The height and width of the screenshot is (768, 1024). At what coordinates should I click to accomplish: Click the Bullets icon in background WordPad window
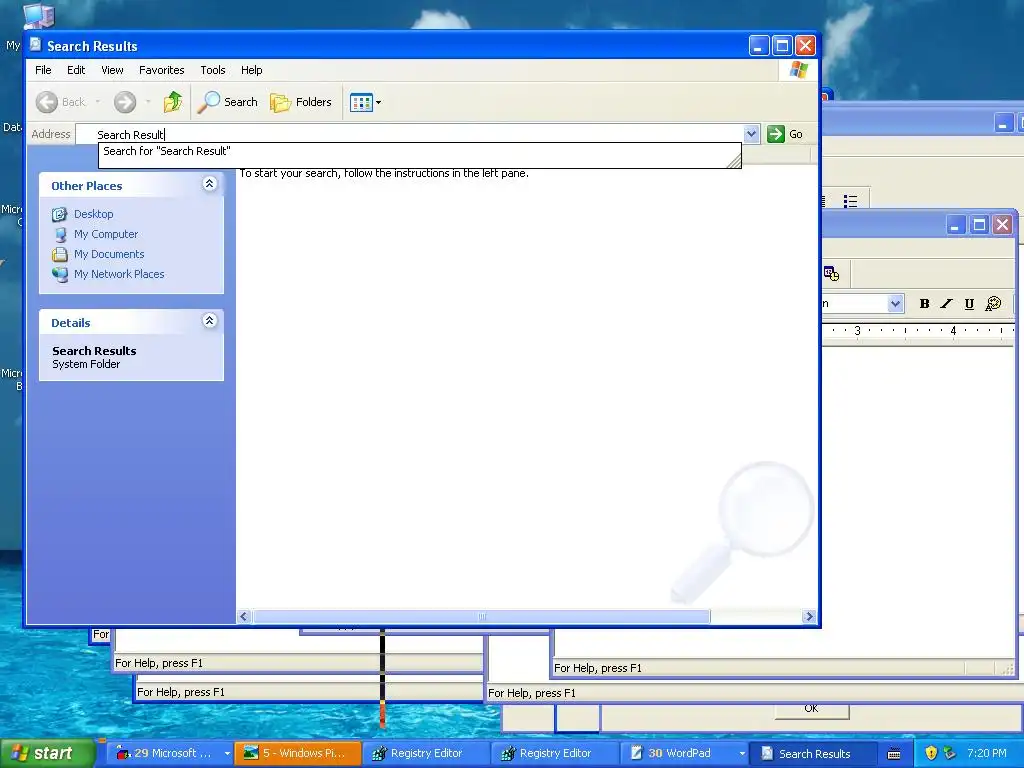[850, 201]
